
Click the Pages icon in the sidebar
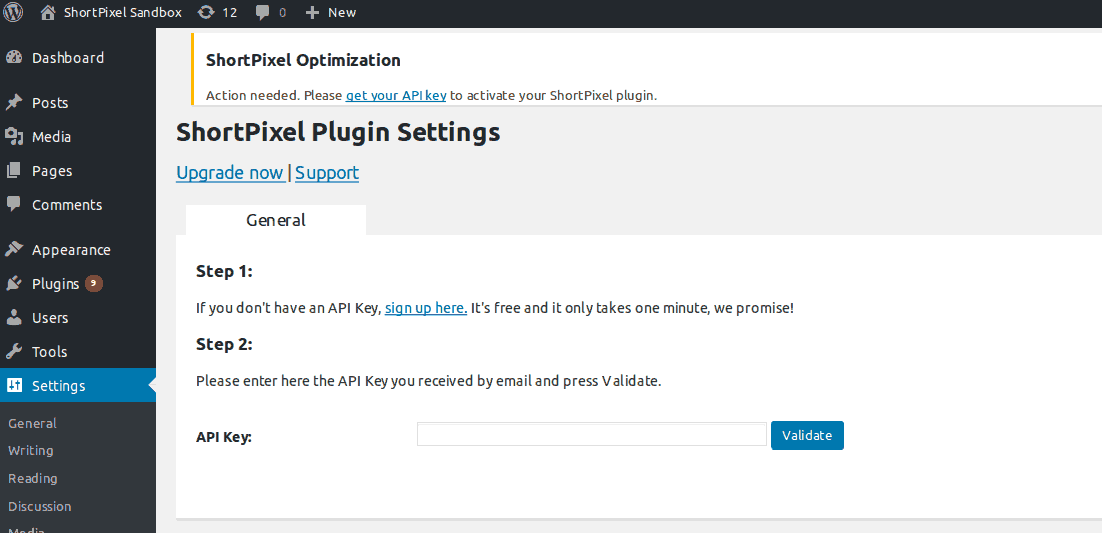click(13, 171)
